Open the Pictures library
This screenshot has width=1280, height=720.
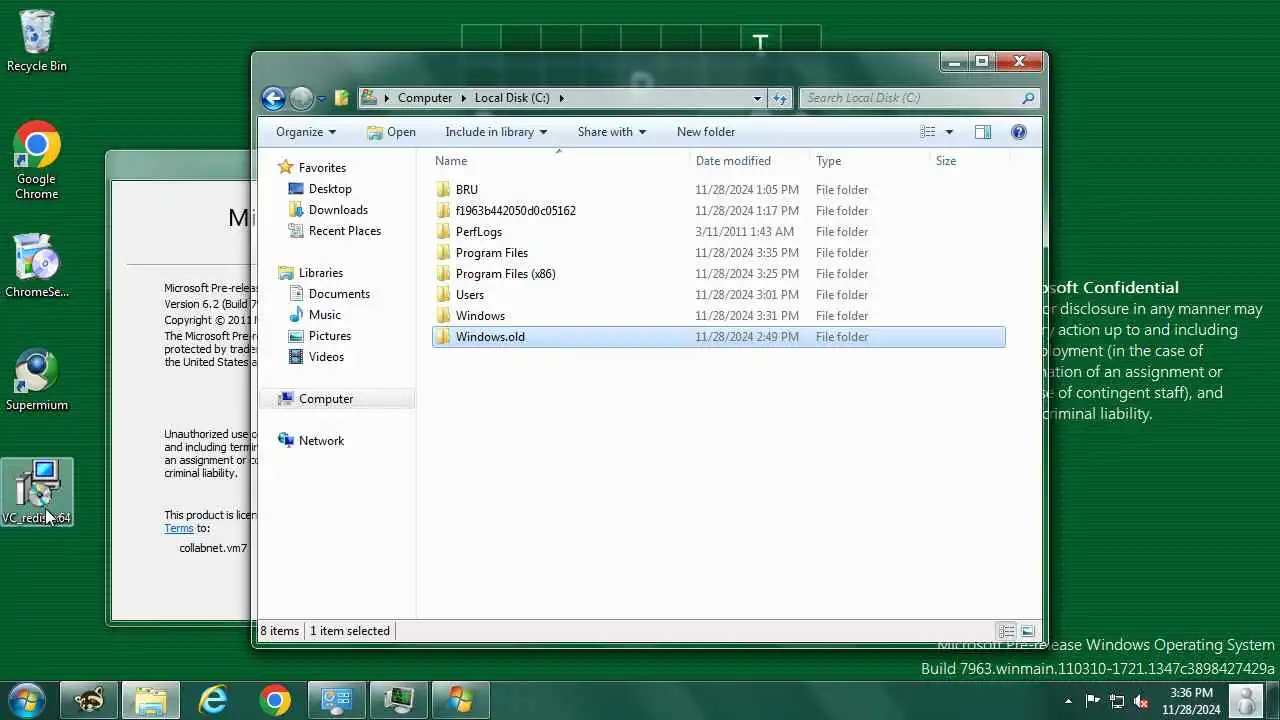[329, 336]
